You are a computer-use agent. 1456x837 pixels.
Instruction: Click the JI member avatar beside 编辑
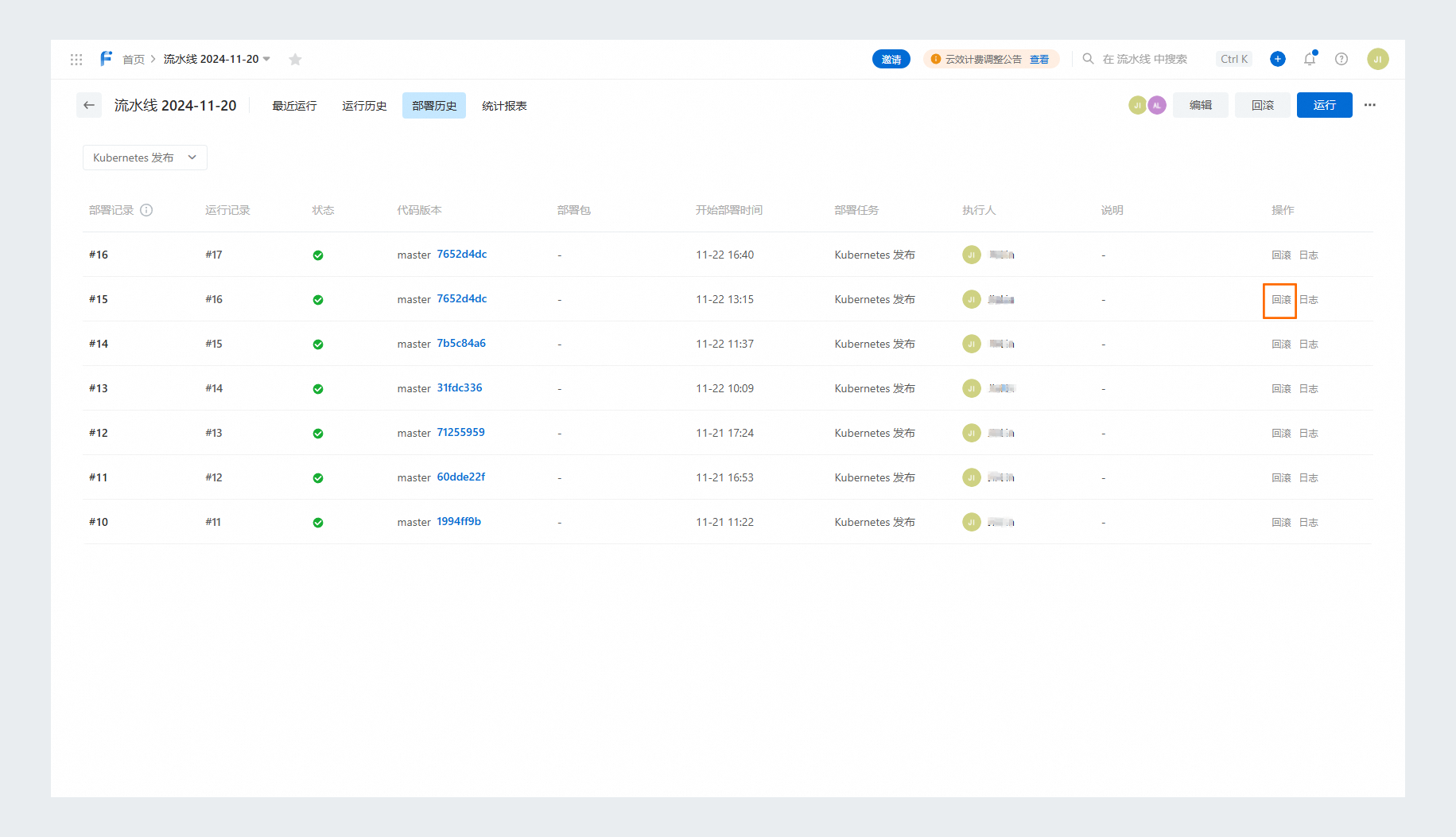pos(1138,105)
